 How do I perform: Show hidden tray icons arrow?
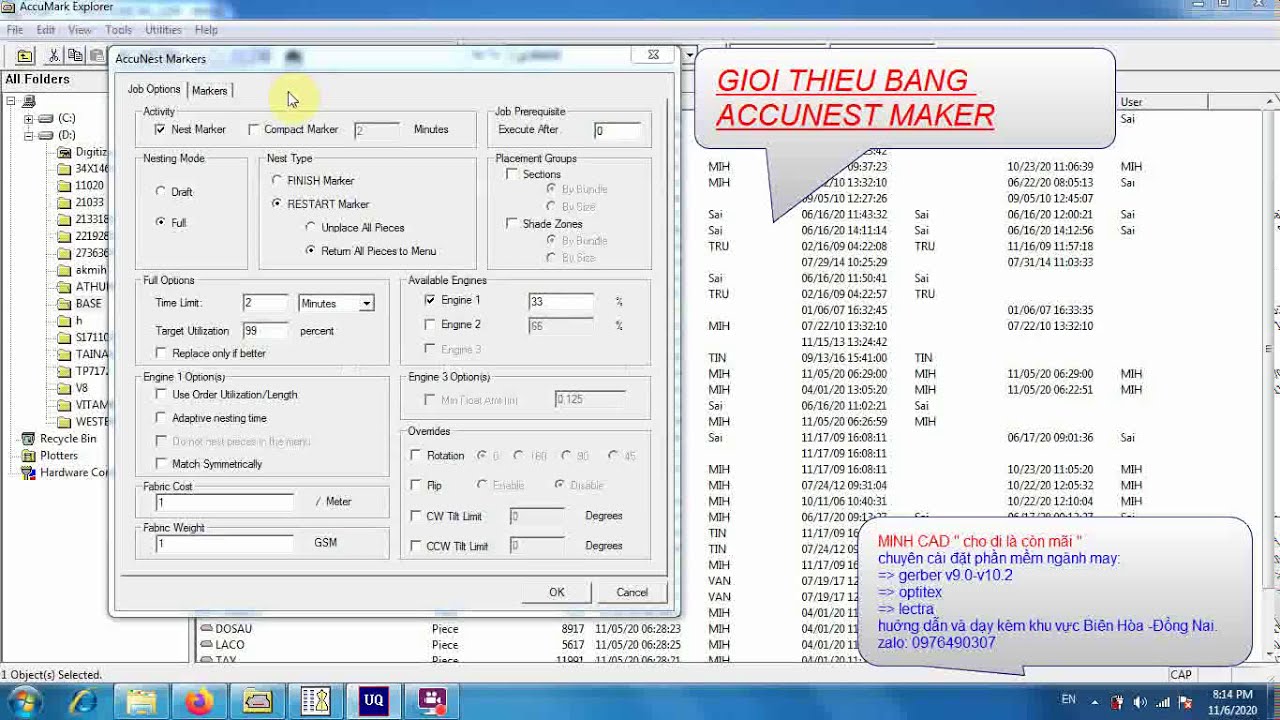click(x=1095, y=702)
